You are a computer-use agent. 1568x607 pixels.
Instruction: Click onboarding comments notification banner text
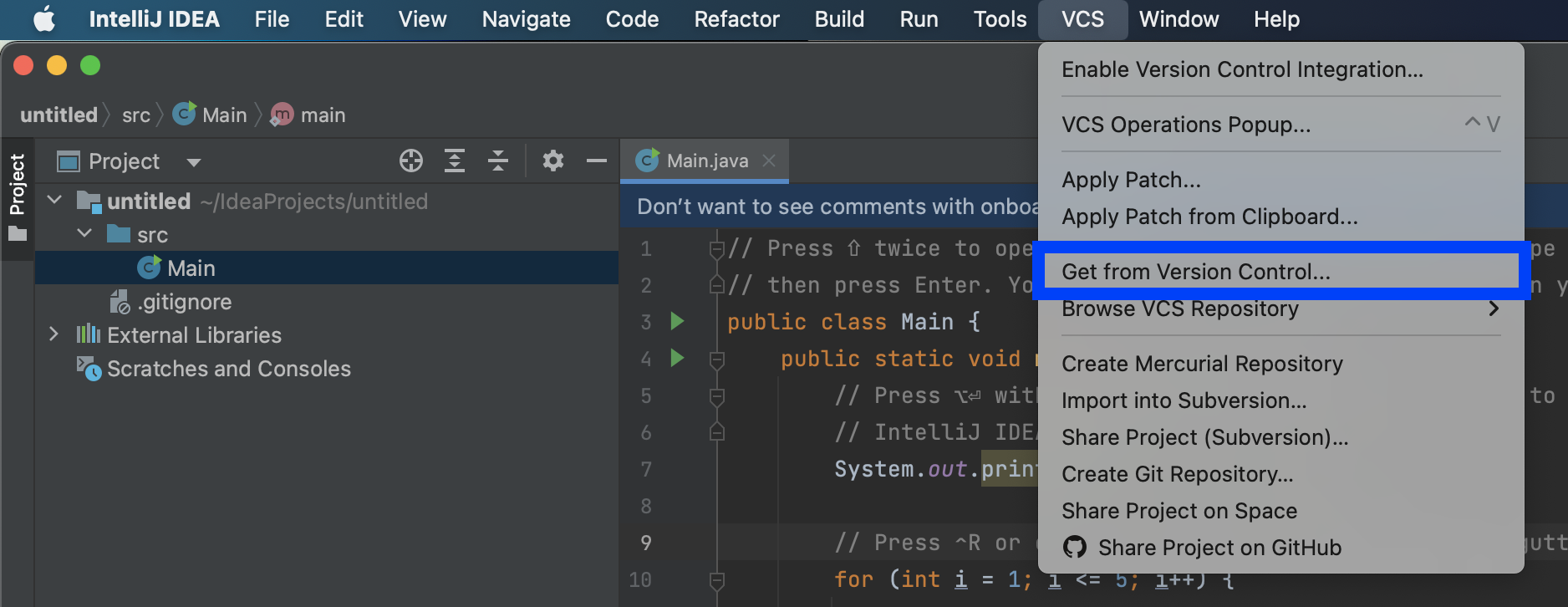pos(837,207)
